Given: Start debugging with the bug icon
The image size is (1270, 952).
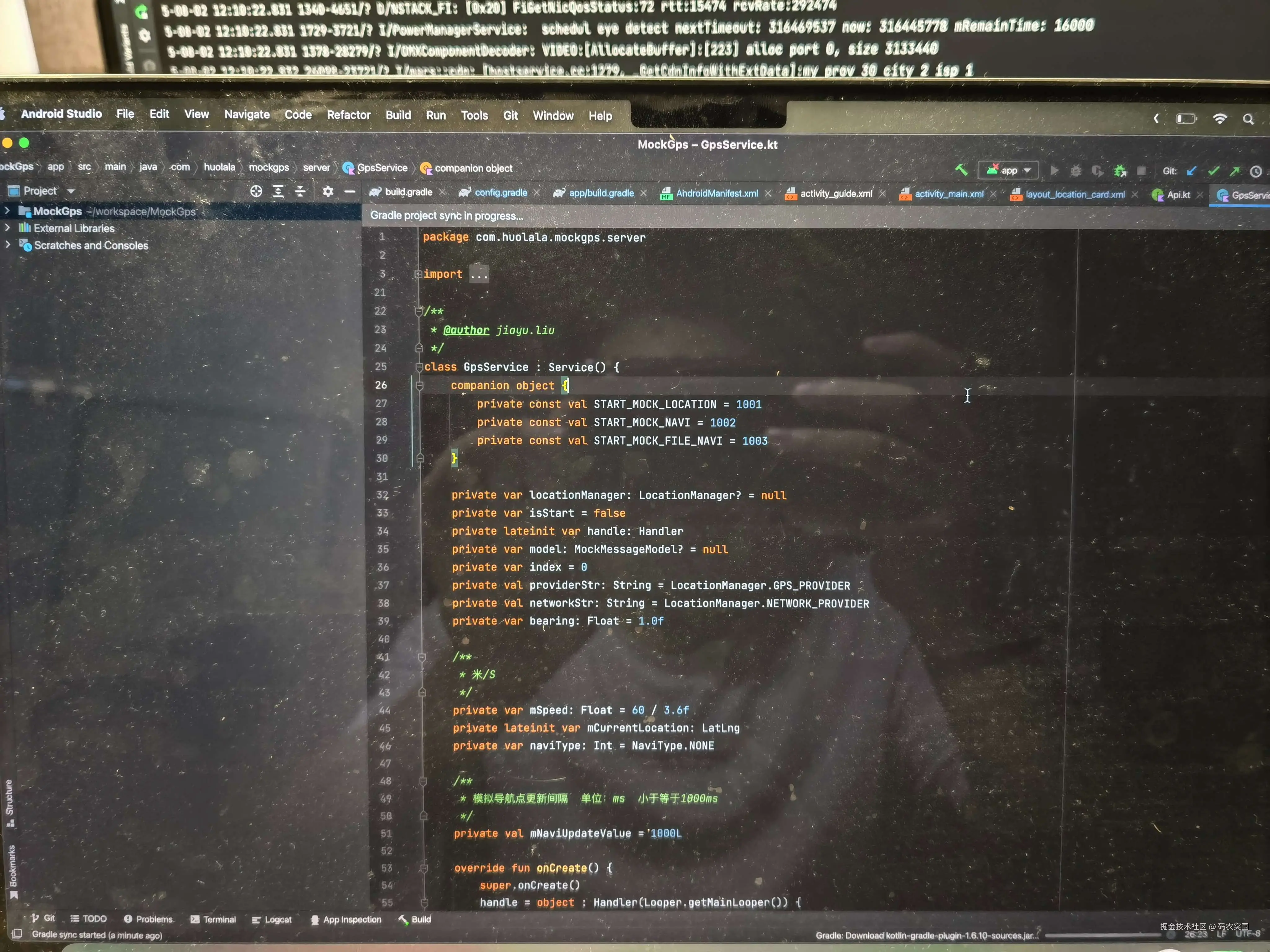Looking at the screenshot, I should coord(1076,170).
